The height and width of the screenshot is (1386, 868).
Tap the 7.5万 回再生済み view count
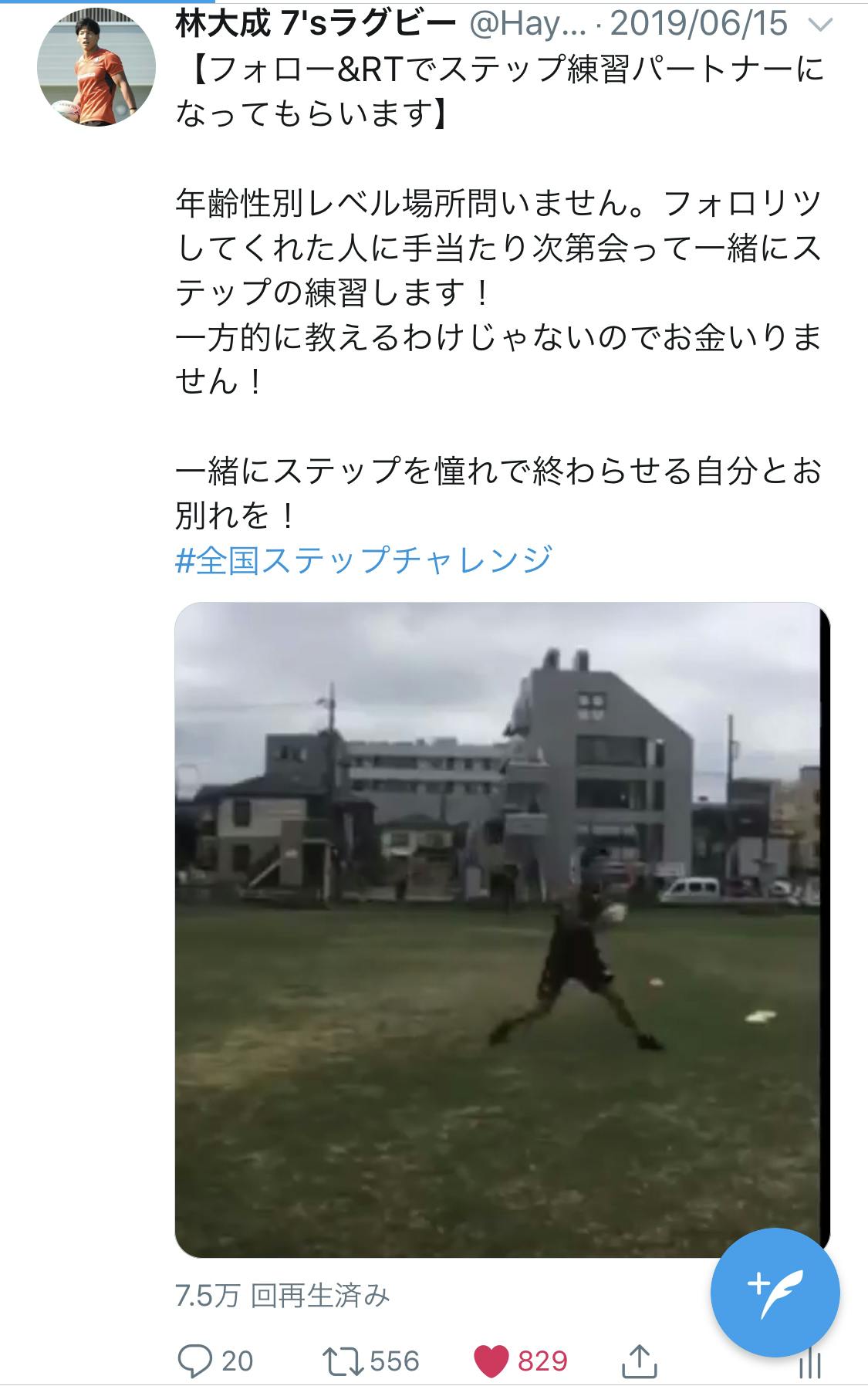point(282,1296)
